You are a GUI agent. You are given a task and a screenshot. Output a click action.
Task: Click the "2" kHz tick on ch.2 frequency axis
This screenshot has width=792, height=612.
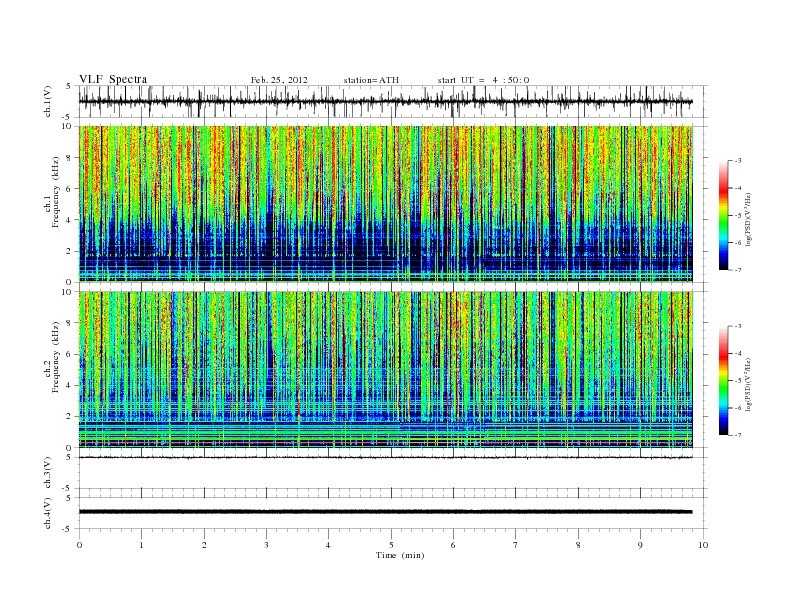(69, 417)
